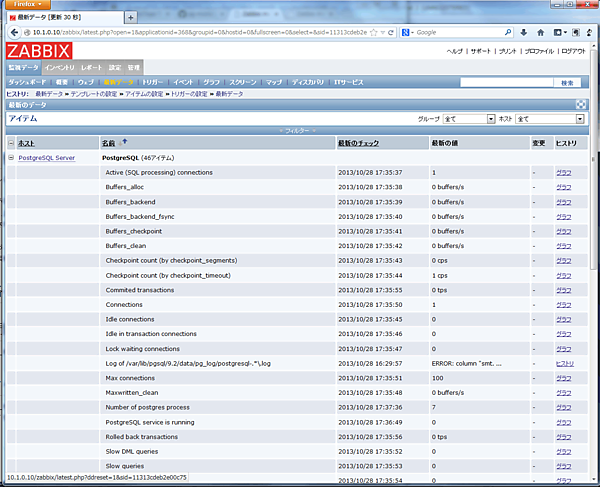Open a new browser tab with plus button

[132, 18]
